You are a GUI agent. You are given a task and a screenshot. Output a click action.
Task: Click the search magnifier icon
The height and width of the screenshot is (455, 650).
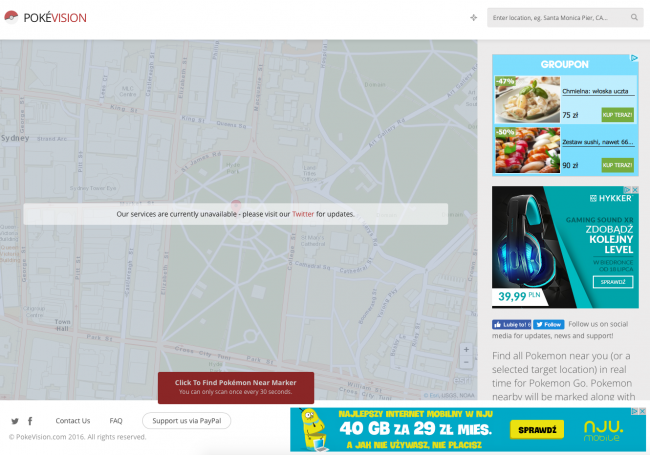tap(634, 17)
